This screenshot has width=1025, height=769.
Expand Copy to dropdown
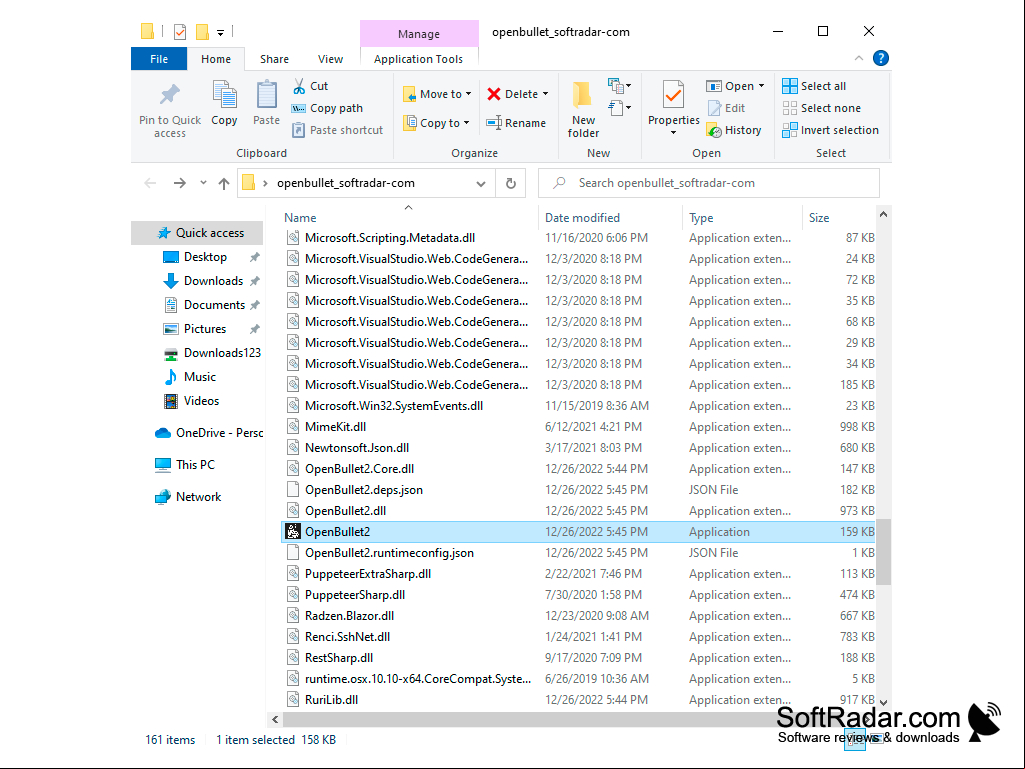(467, 123)
